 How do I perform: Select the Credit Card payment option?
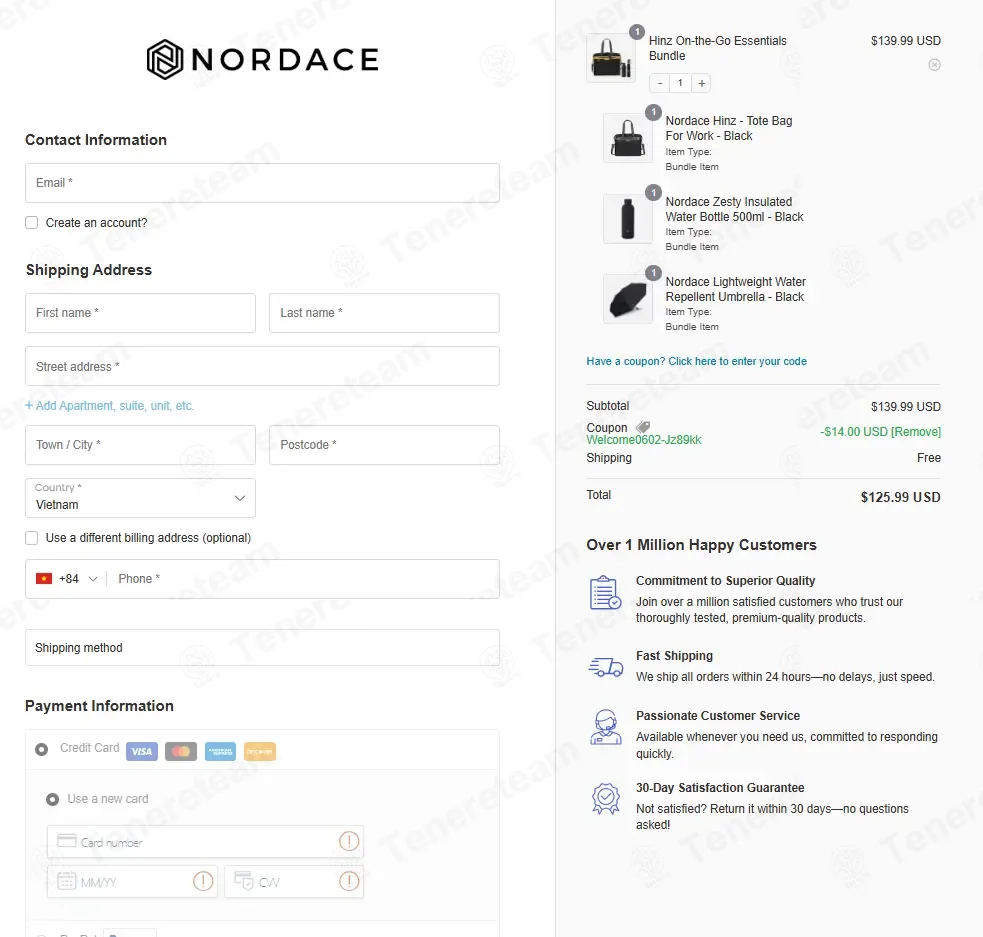pyautogui.click(x=41, y=749)
